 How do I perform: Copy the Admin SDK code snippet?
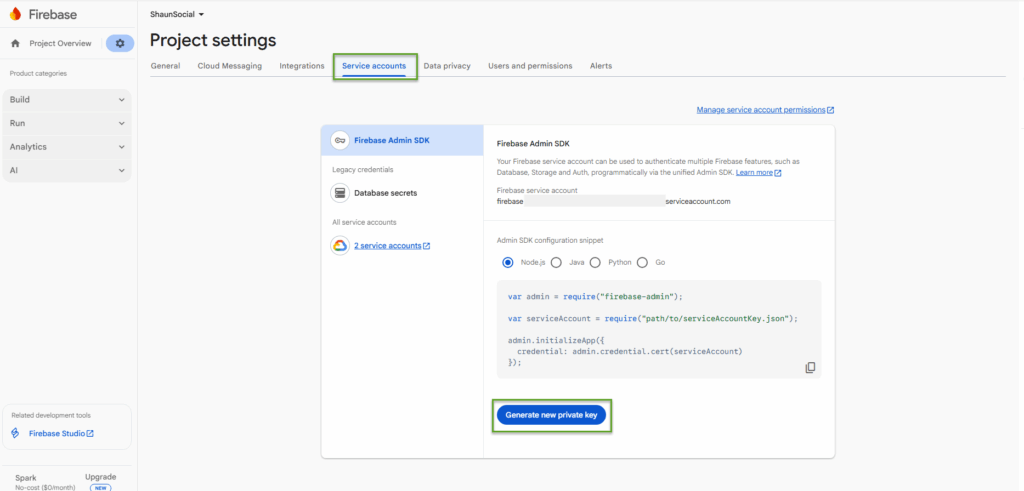[810, 367]
